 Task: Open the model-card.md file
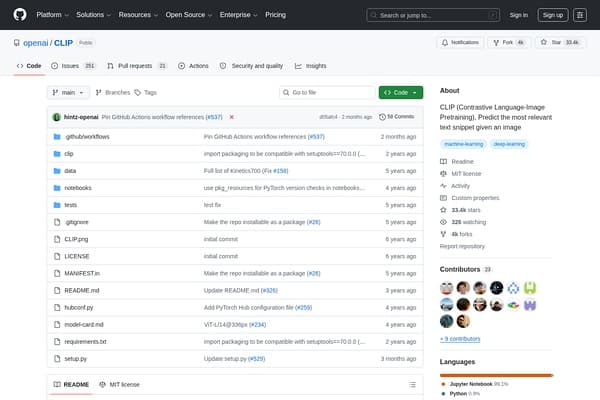(x=84, y=325)
